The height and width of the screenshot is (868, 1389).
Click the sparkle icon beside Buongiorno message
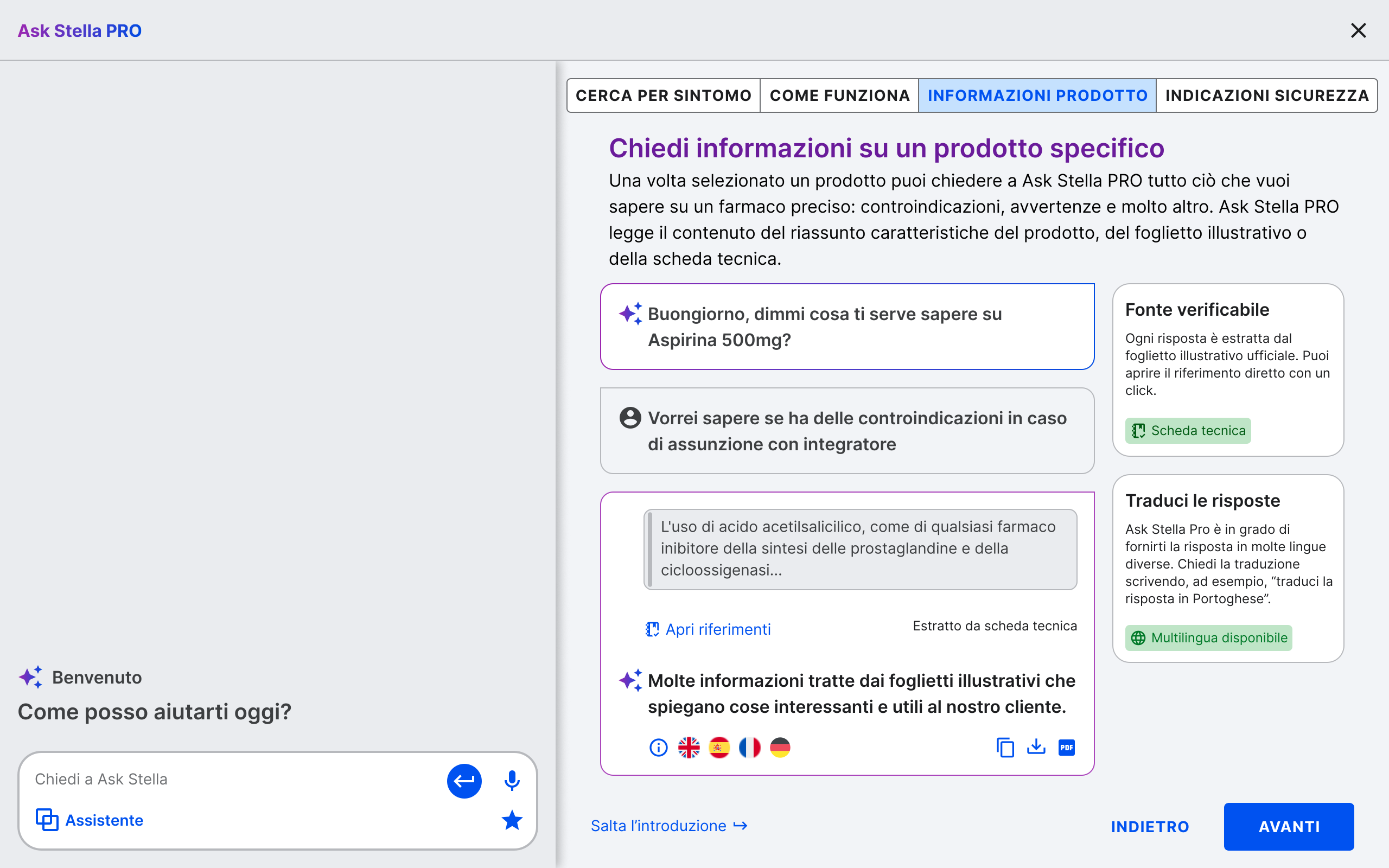(x=630, y=314)
